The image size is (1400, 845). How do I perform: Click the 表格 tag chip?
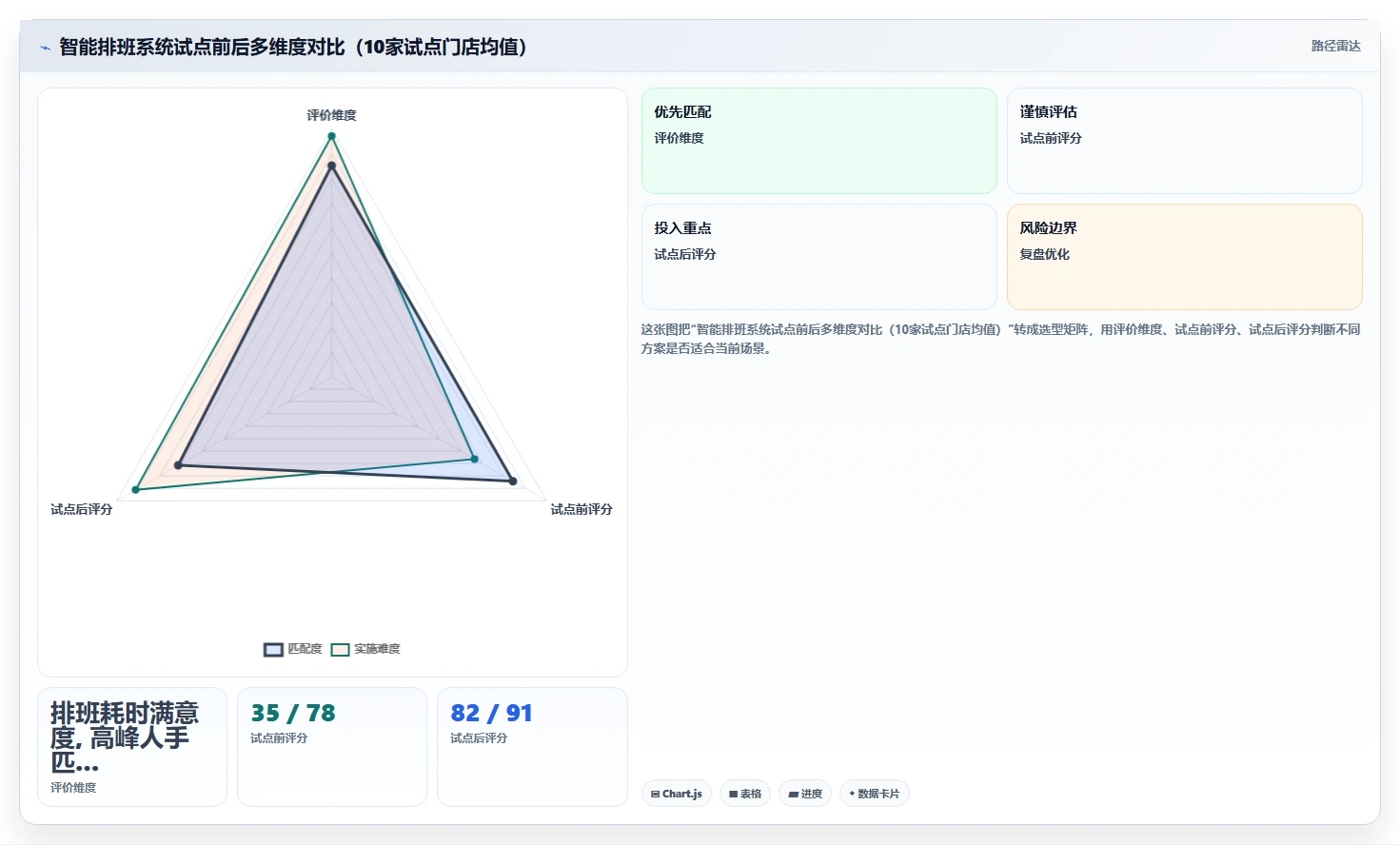[745, 794]
